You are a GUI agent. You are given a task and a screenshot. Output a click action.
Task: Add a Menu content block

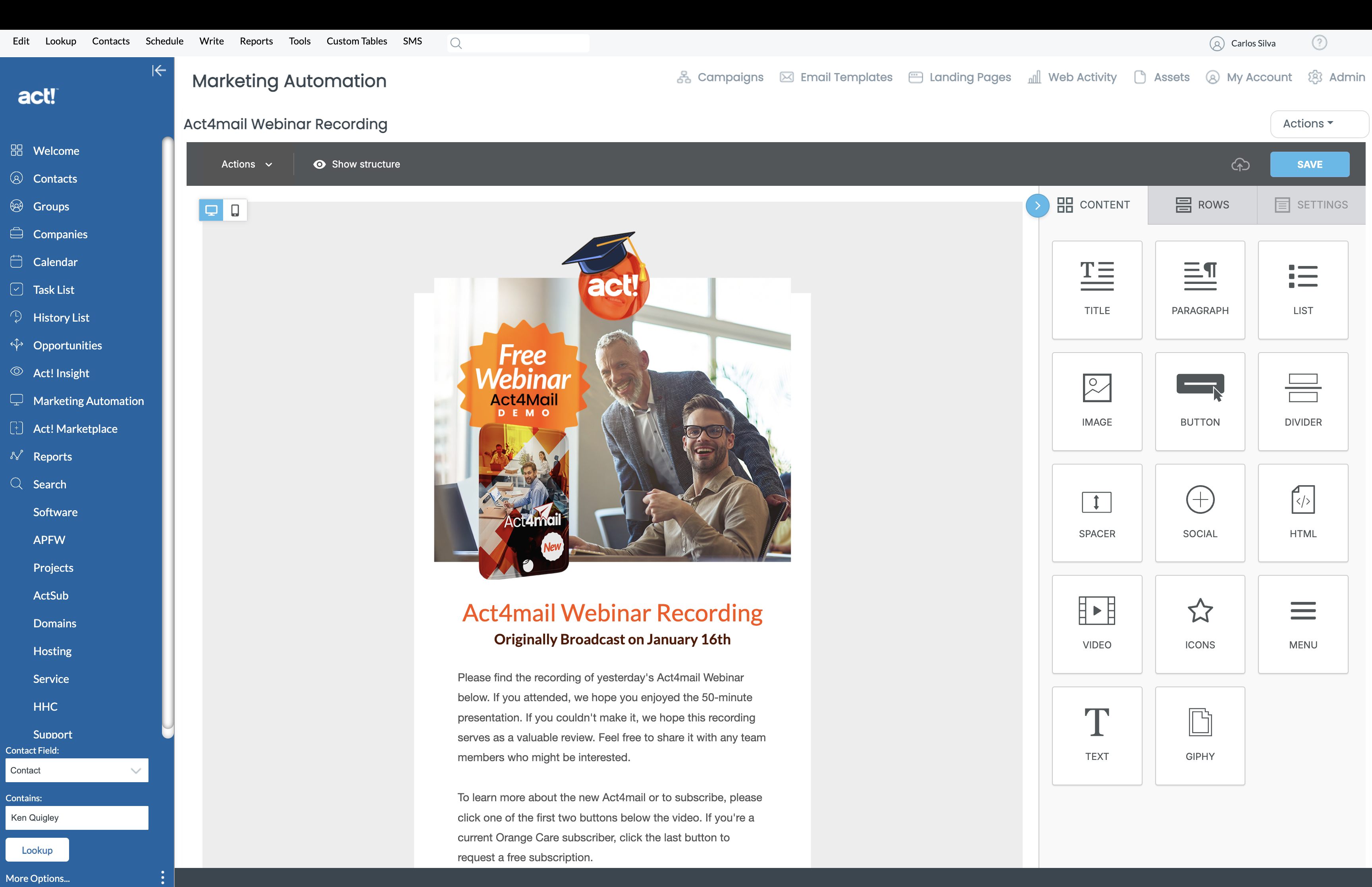[1303, 624]
